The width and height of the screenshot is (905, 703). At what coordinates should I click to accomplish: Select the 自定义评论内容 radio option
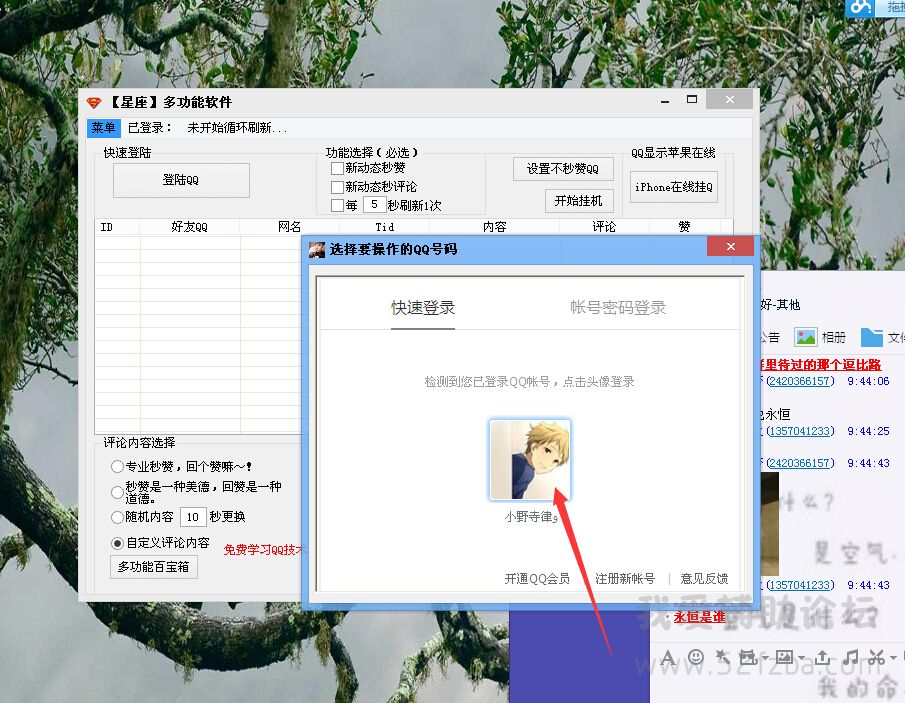click(117, 543)
